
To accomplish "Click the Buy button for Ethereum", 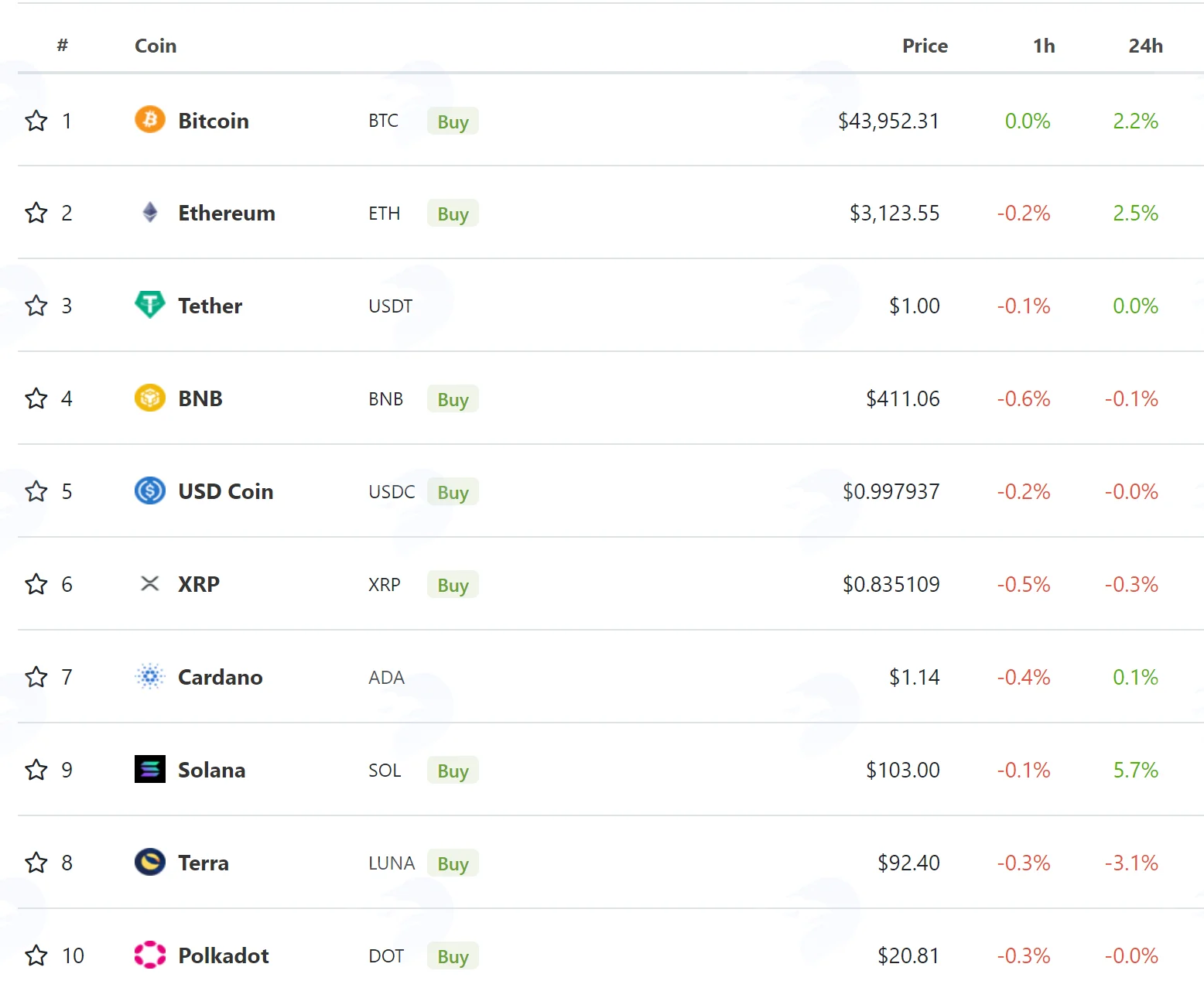I will pyautogui.click(x=453, y=214).
